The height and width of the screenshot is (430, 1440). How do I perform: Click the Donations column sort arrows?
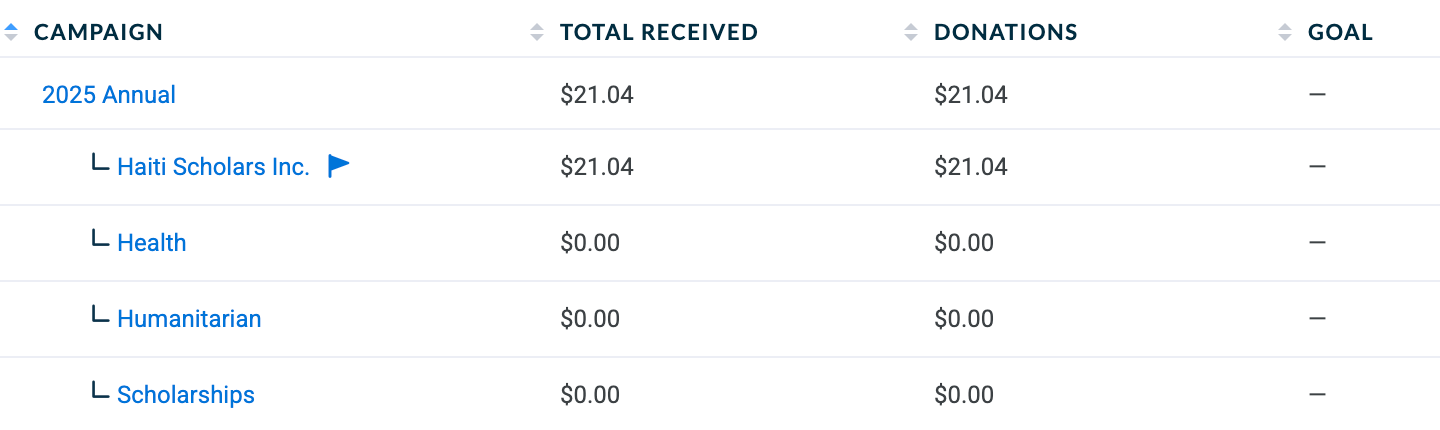coord(911,32)
